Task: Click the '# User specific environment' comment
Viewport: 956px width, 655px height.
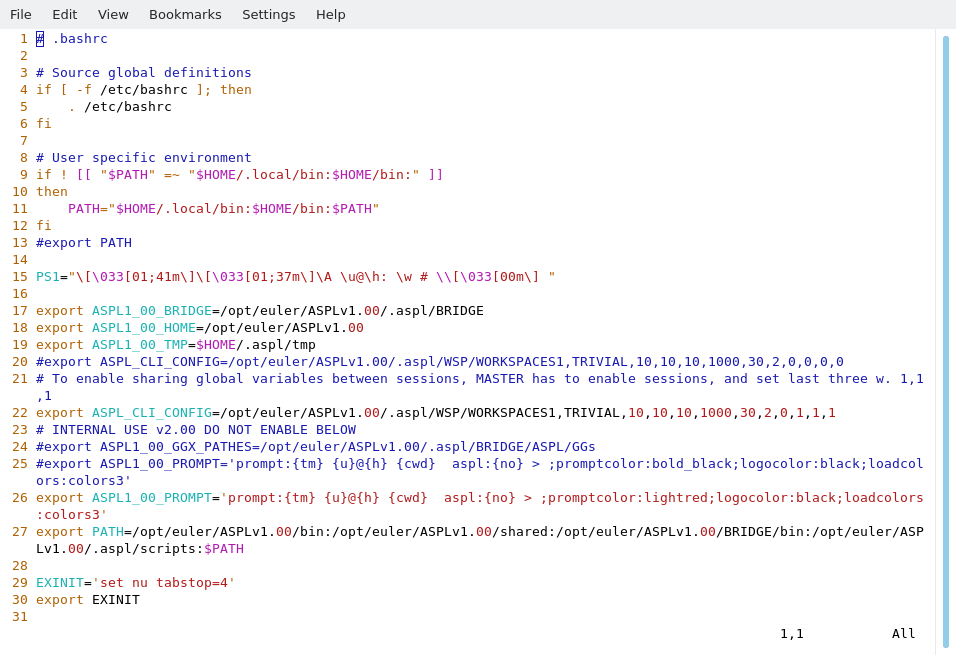Action: [x=144, y=158]
